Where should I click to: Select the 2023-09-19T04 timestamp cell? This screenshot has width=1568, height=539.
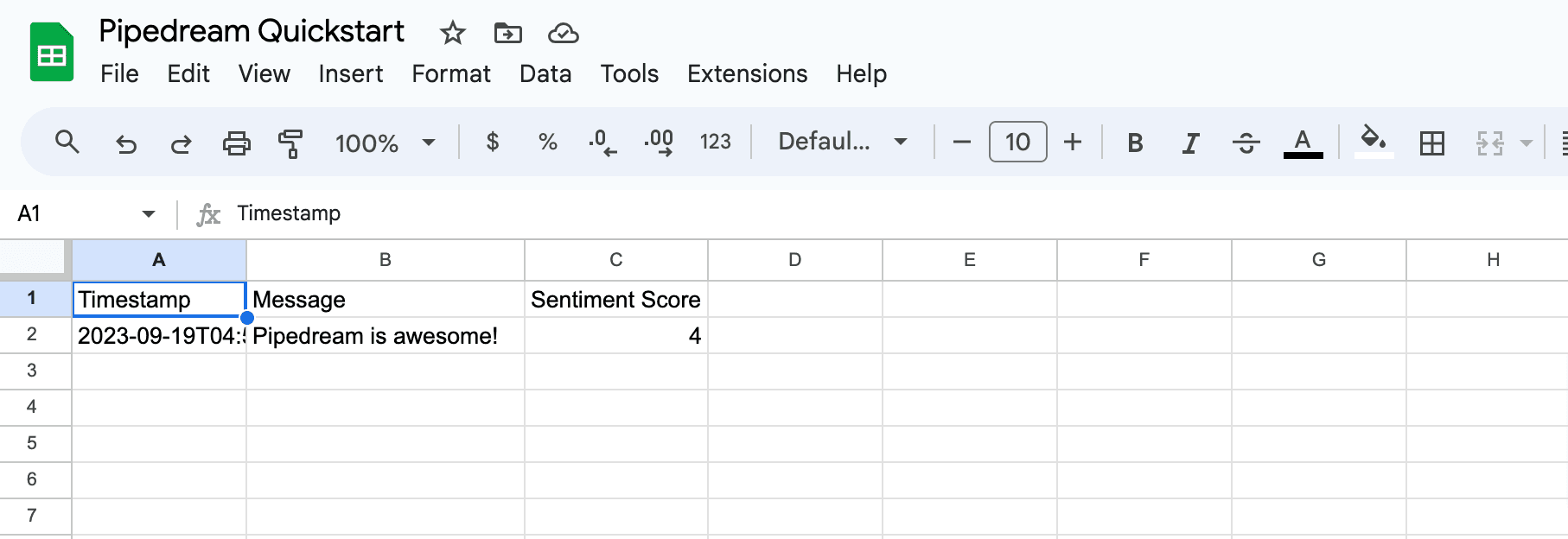160,335
